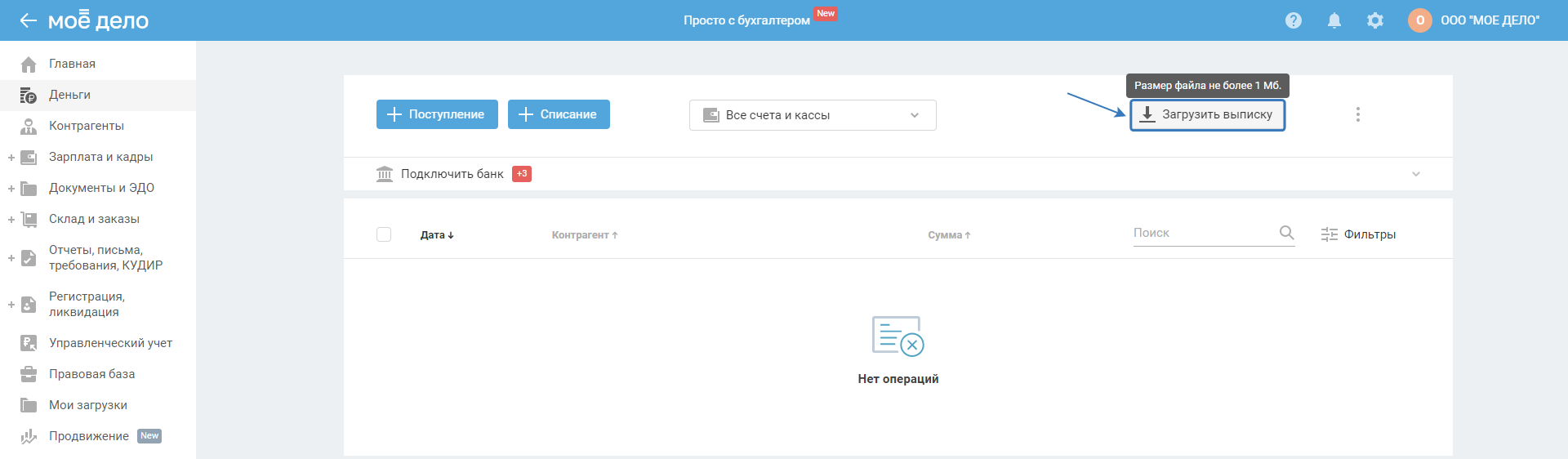The image size is (1568, 459).
Task: Expand Зарплата и кадры plus sign
Action: coord(11,157)
